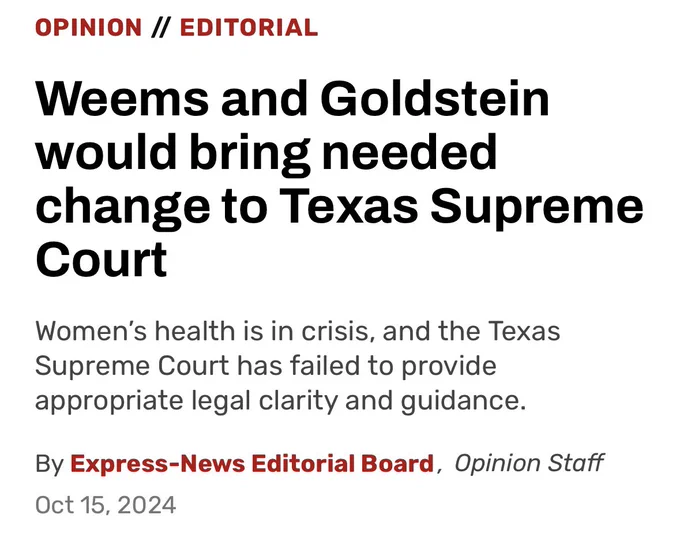
Task: Click "would bring needed" headline line
Action: (266, 154)
